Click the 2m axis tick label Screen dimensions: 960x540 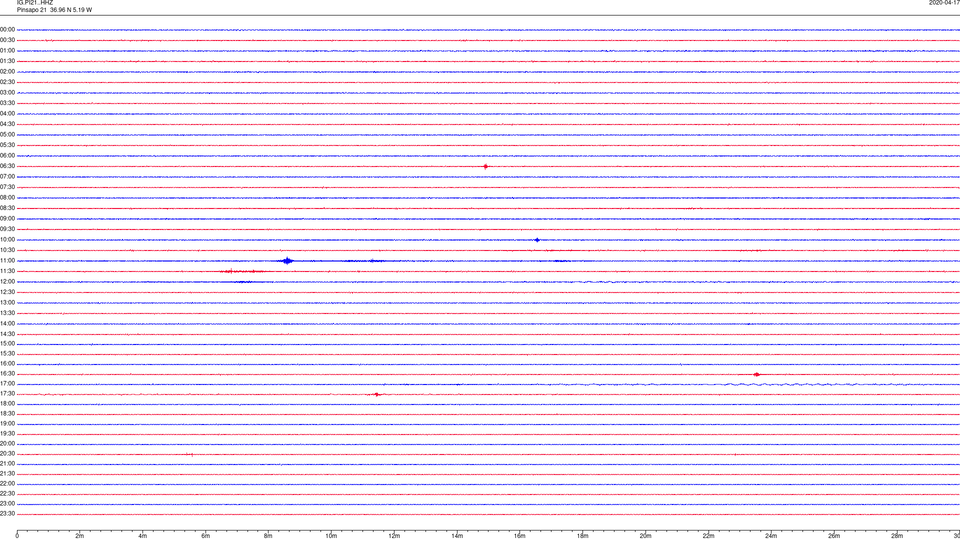click(x=80, y=536)
